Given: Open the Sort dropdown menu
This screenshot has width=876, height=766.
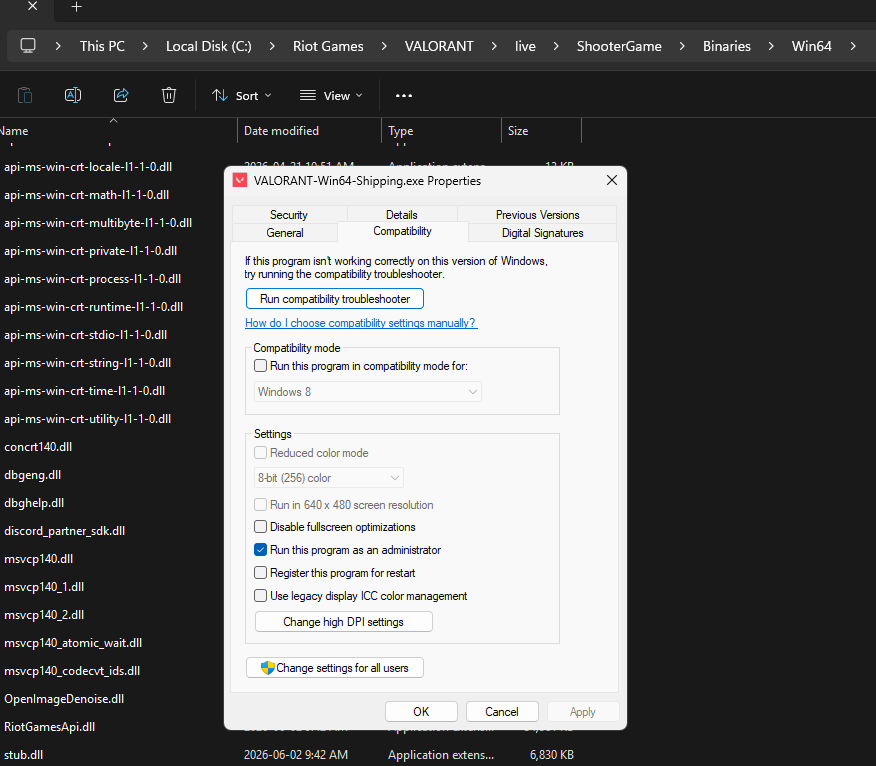Looking at the screenshot, I should pyautogui.click(x=242, y=96).
